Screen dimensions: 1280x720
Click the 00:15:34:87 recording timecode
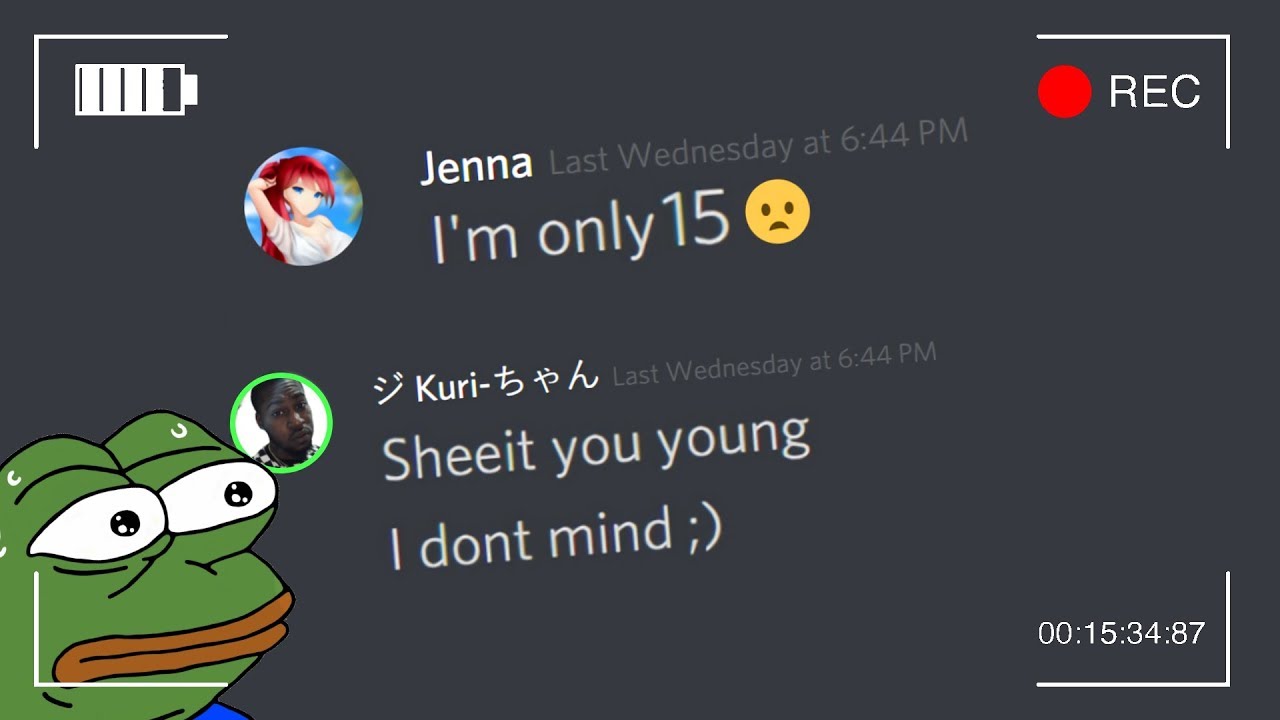point(1121,633)
